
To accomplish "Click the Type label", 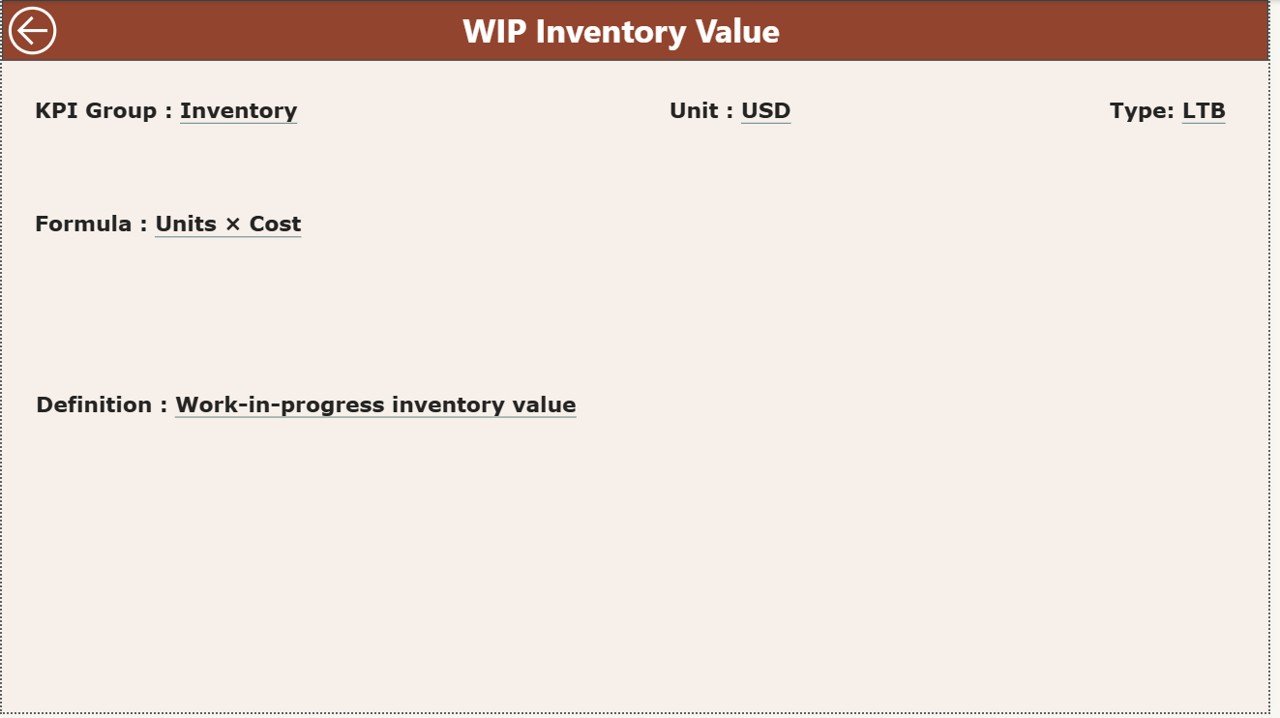I will (1141, 111).
